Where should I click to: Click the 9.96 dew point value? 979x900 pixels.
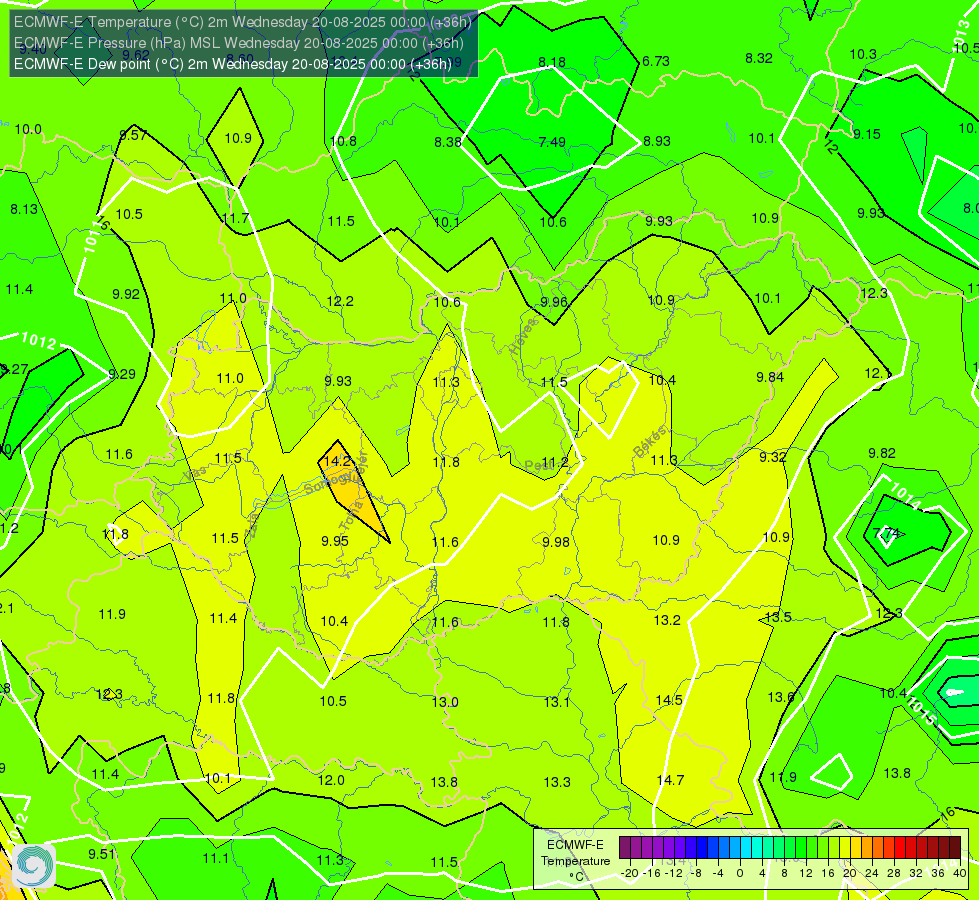click(x=554, y=302)
